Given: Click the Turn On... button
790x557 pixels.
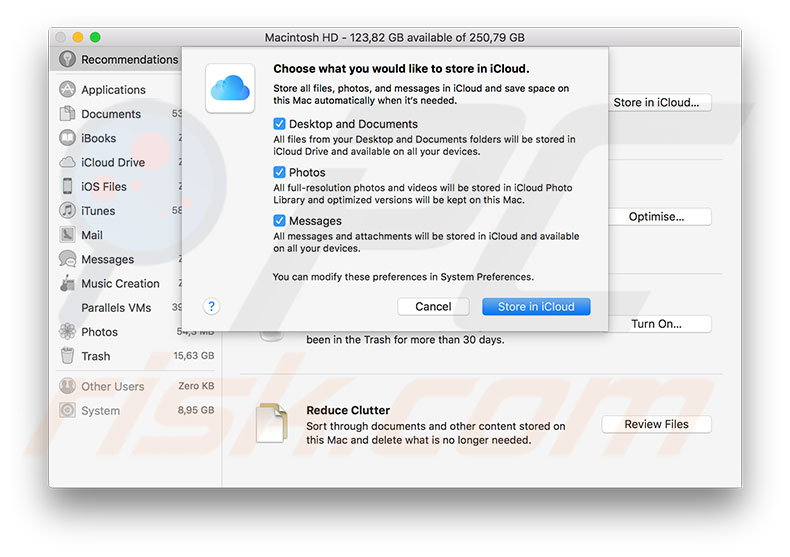Looking at the screenshot, I should click(660, 324).
